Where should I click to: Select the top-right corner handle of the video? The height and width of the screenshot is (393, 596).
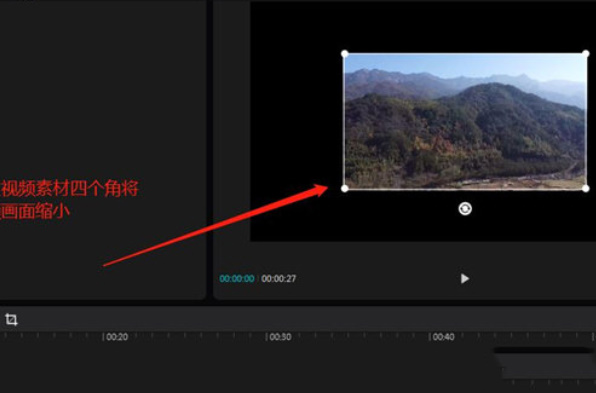(586, 54)
